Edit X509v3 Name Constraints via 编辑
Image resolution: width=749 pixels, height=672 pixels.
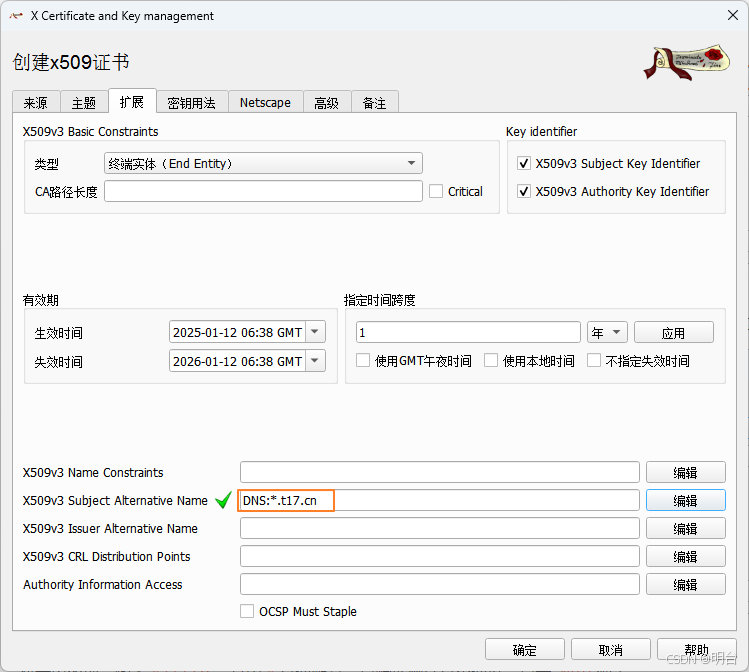[x=685, y=472]
